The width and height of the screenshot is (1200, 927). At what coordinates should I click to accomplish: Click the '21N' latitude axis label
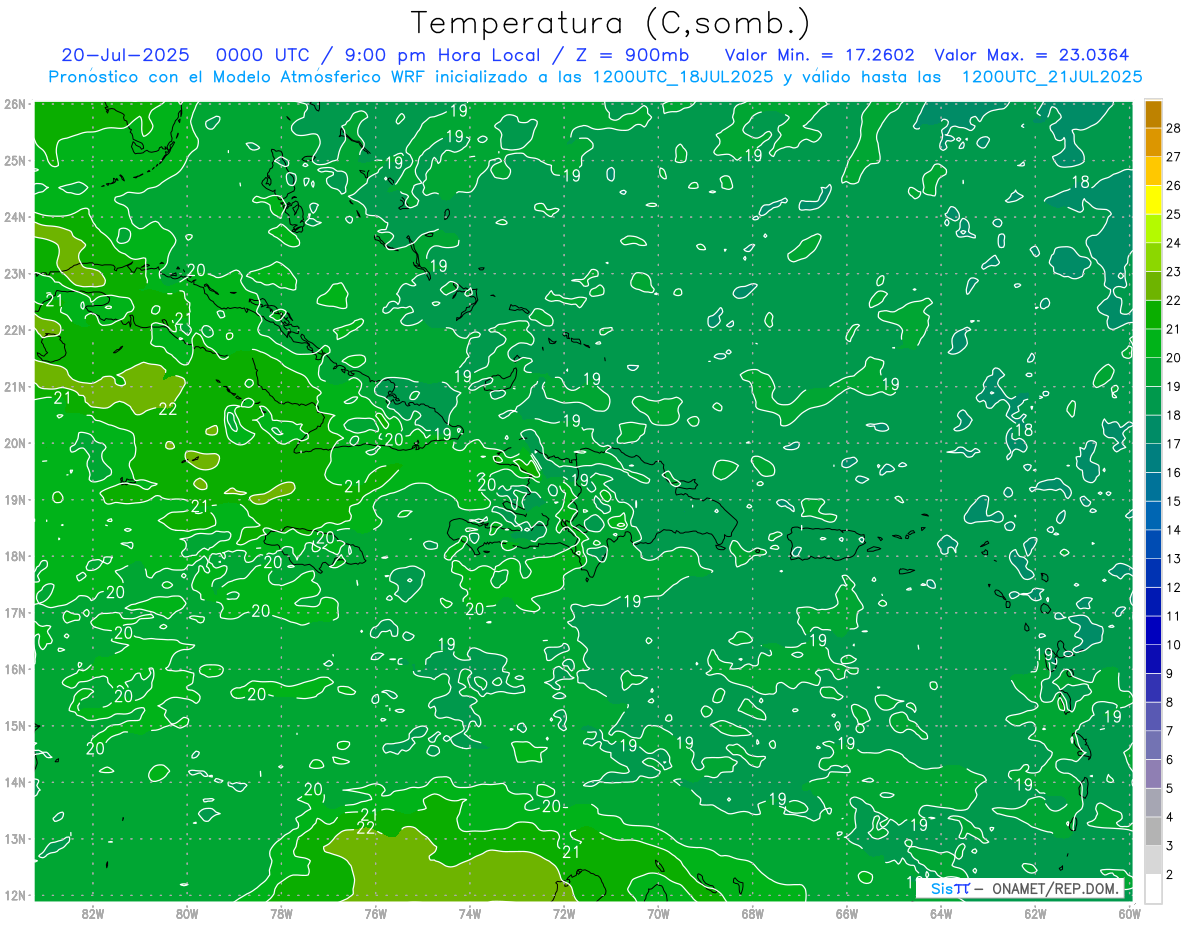click(x=14, y=386)
